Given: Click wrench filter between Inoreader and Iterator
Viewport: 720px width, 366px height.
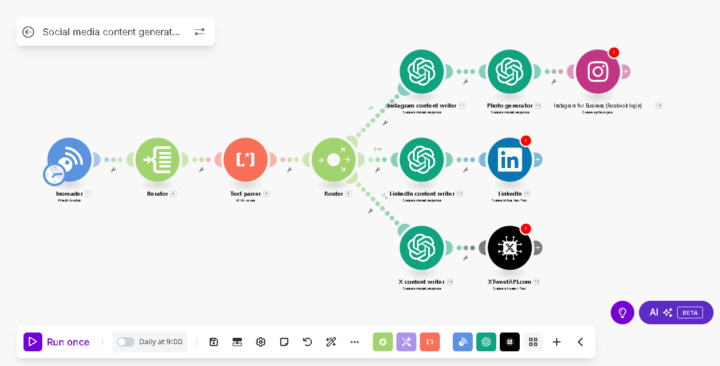Looking at the screenshot, I should pyautogui.click(x=113, y=170).
